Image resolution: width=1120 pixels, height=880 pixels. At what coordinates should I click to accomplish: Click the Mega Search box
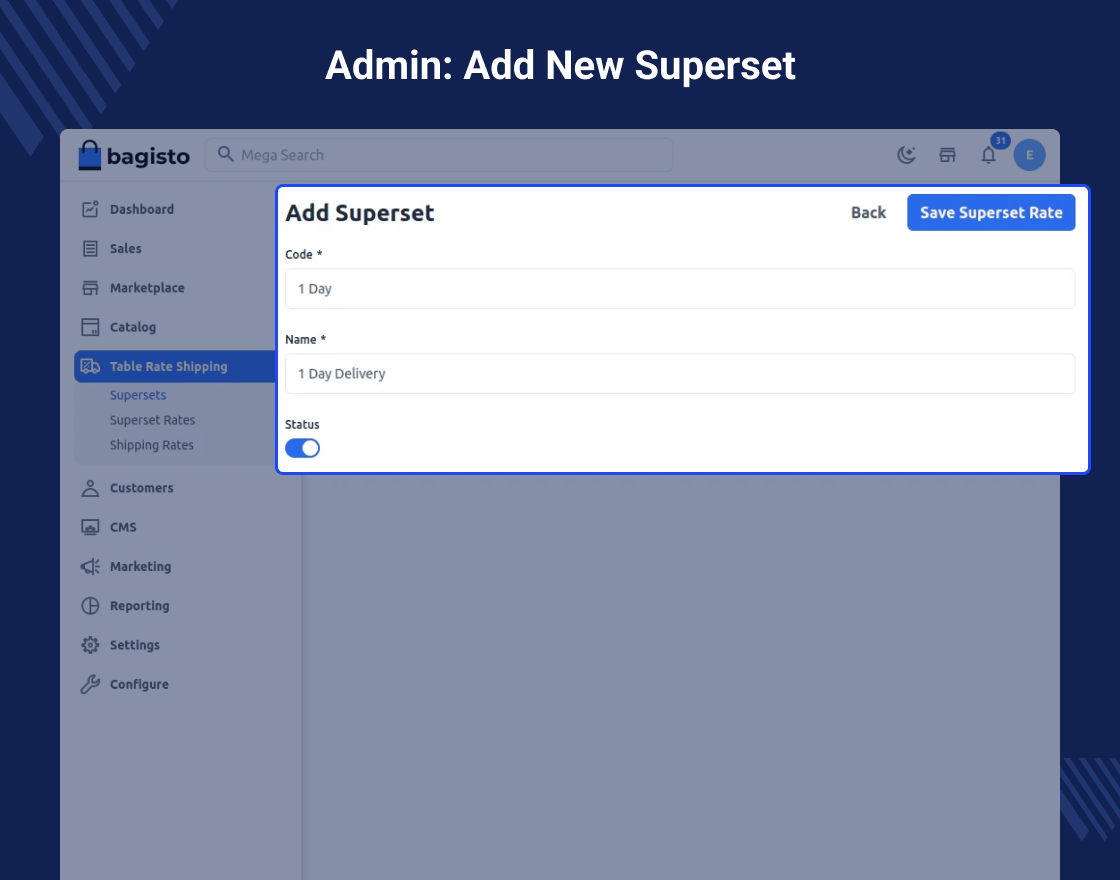point(440,155)
